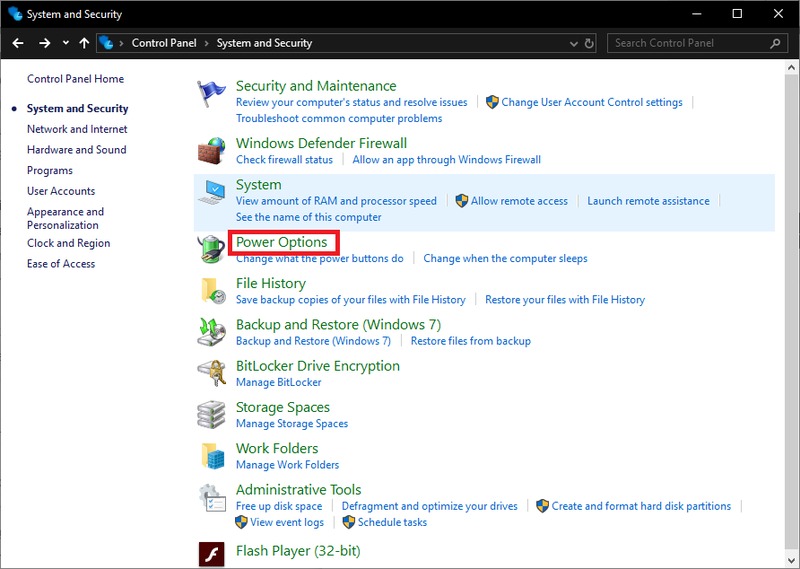
Task: Click the BitLocker Drive Encryption keys icon
Action: click(x=212, y=373)
